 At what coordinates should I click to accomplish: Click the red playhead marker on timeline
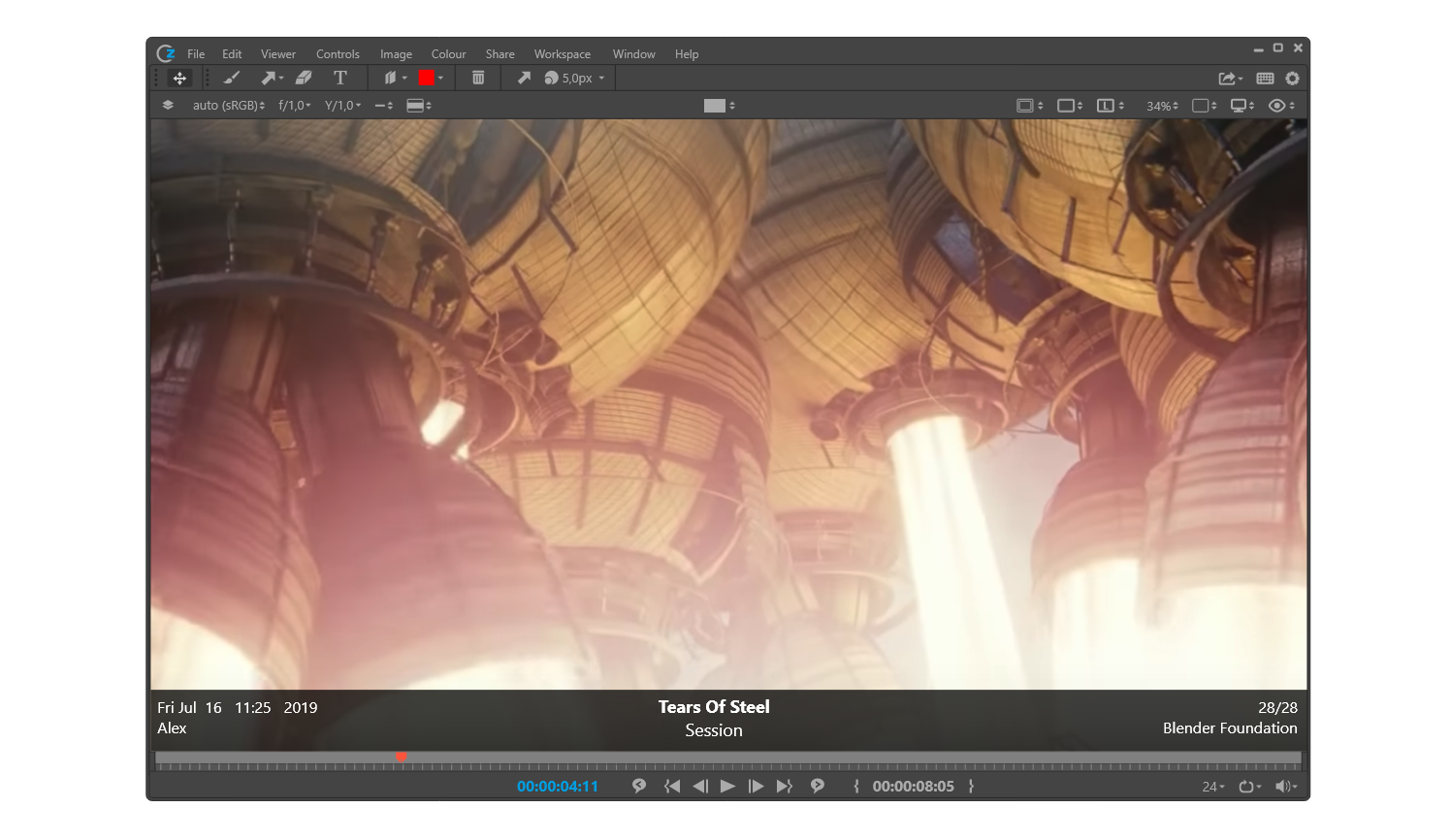[401, 757]
